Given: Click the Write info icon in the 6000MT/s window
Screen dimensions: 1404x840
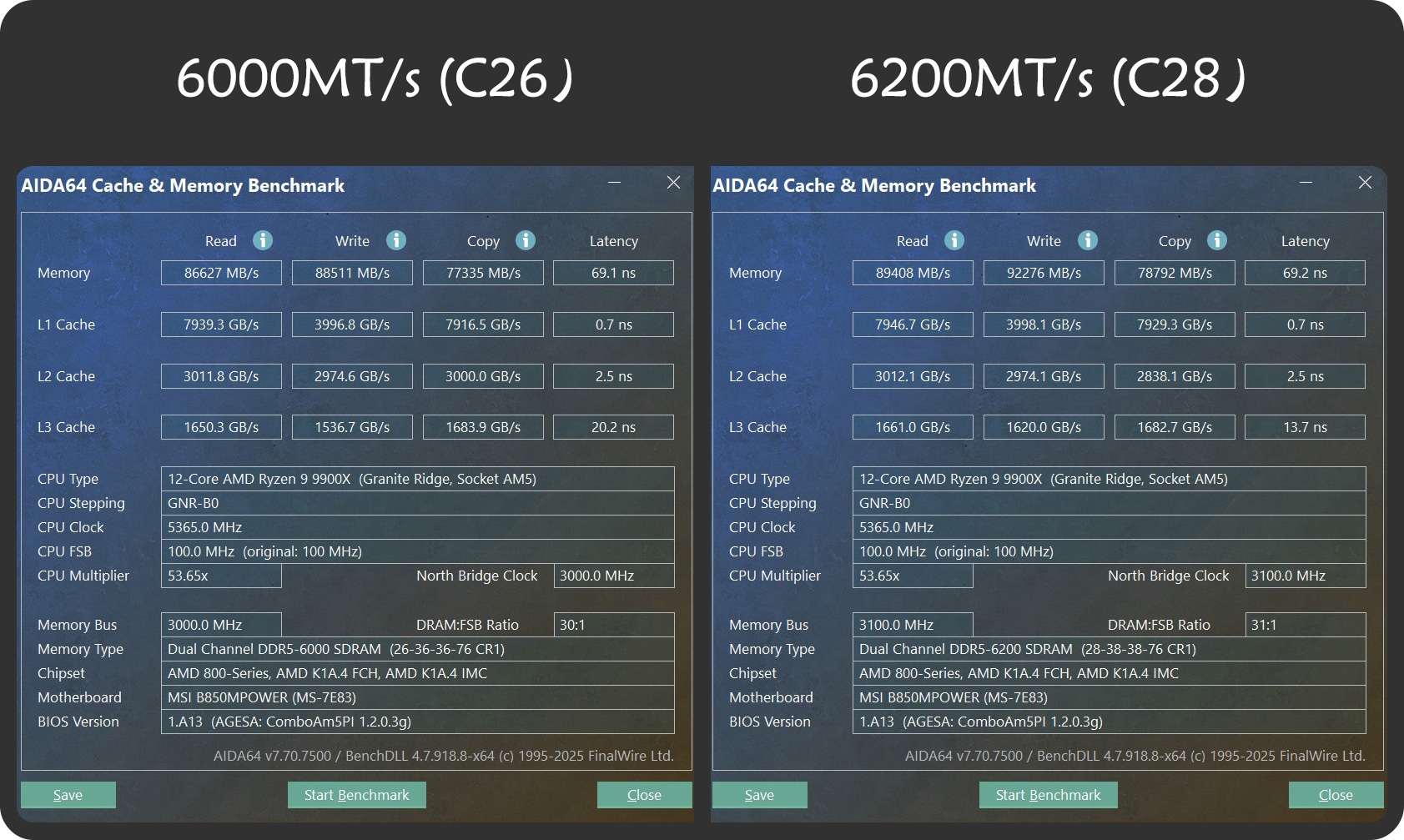Looking at the screenshot, I should coord(396,240).
